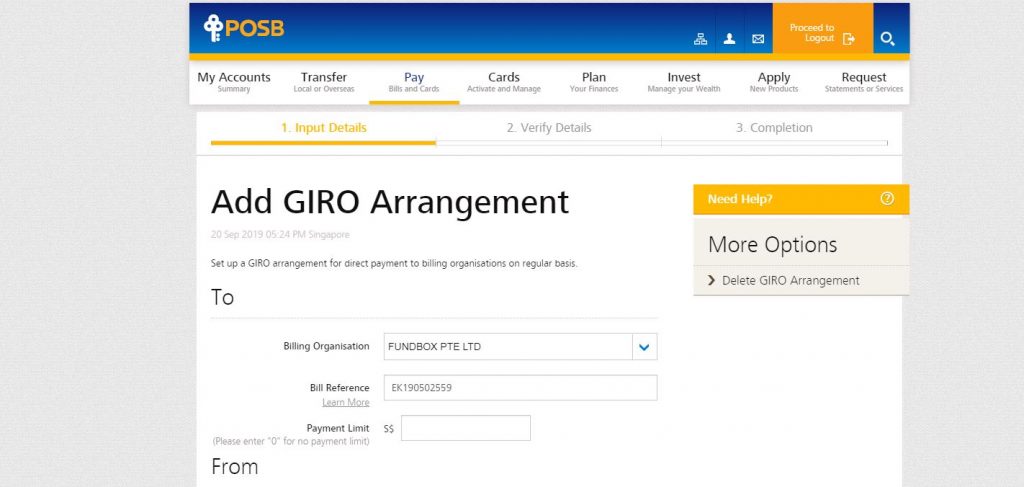Viewport: 1024px width, 487px height.
Task: Click the Payment Limit input field
Action: pyautogui.click(x=466, y=428)
